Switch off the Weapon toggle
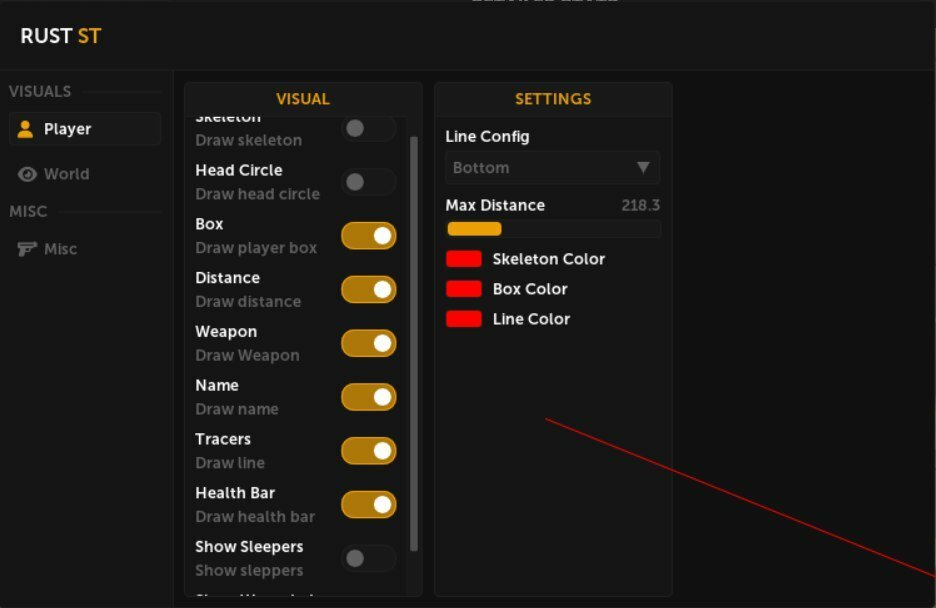The width and height of the screenshot is (936, 608). point(368,343)
